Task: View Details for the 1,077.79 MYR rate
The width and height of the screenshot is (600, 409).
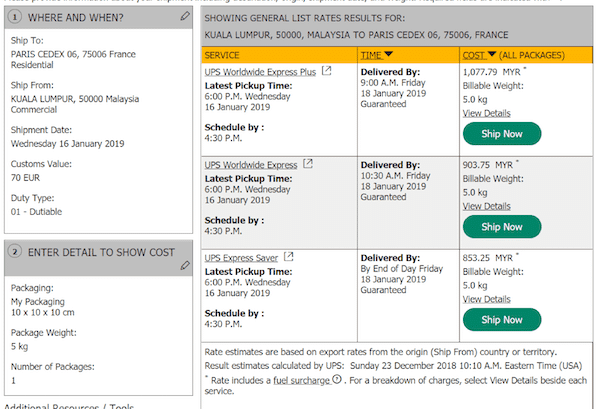Action: (x=486, y=113)
